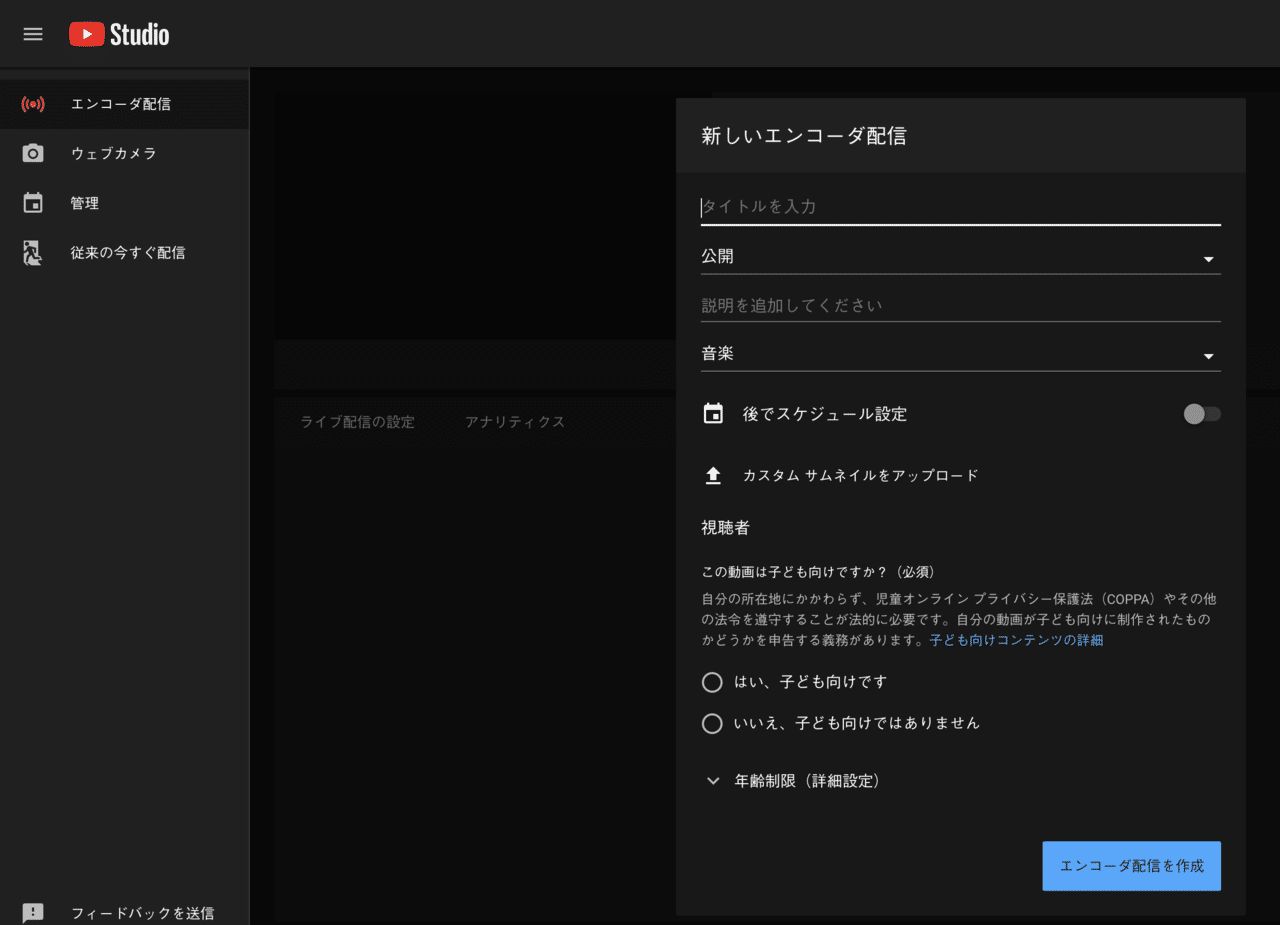Open the hamburger navigation menu
Image resolution: width=1280 pixels, height=925 pixels.
point(32,33)
